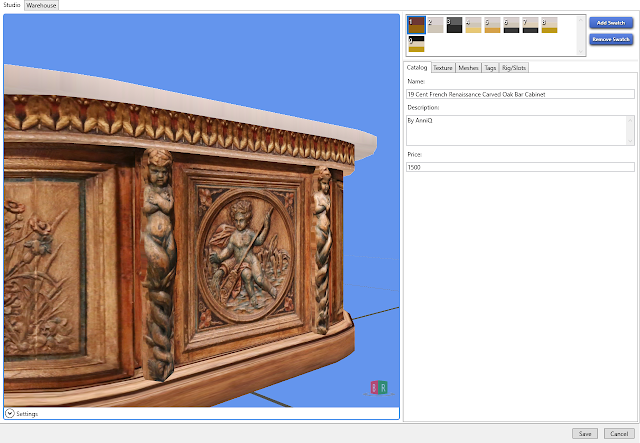Screen dimensions: 640x443
Task: Switch to the Catalog tab
Action: (417, 67)
